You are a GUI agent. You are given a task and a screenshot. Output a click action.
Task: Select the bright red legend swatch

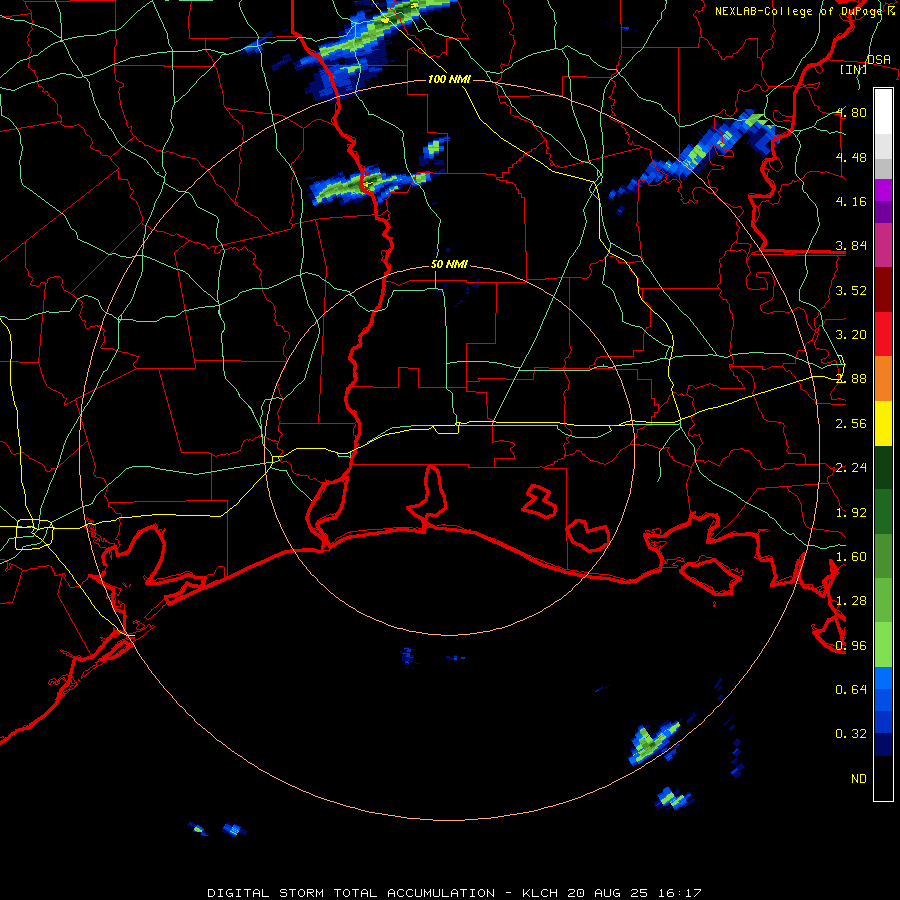[x=883, y=334]
